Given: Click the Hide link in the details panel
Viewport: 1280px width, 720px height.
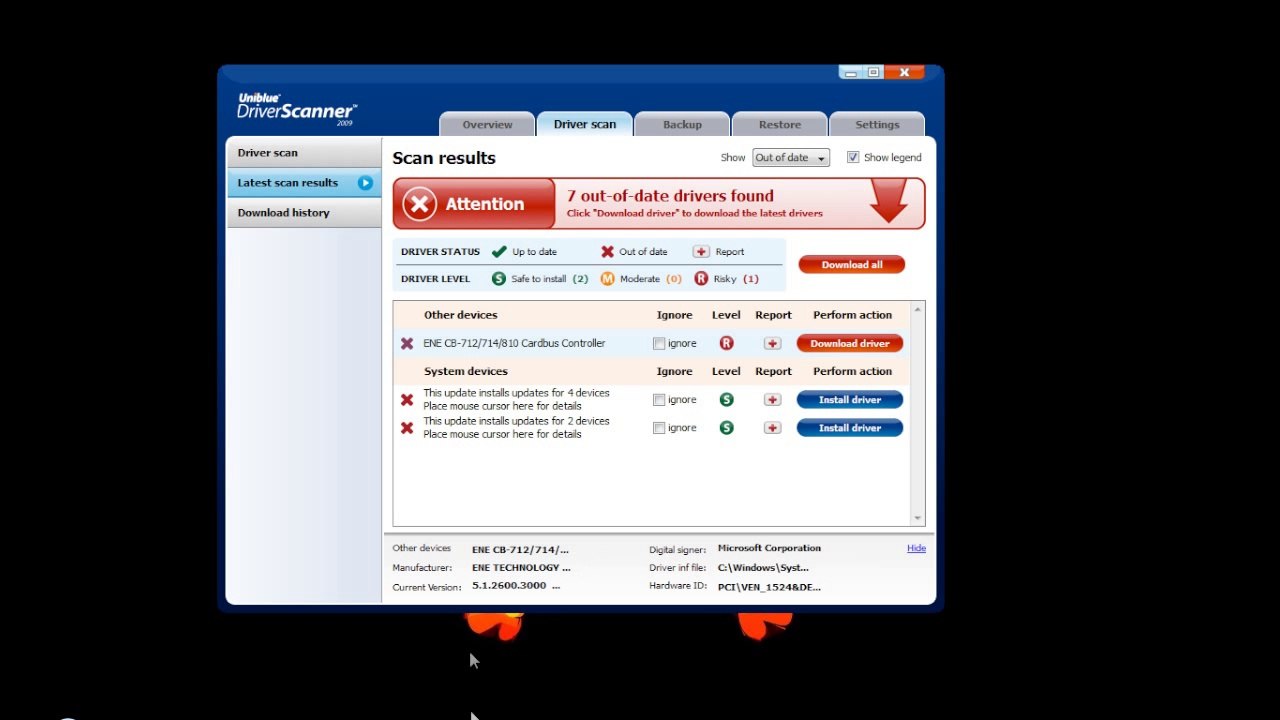Looking at the screenshot, I should pos(916,548).
